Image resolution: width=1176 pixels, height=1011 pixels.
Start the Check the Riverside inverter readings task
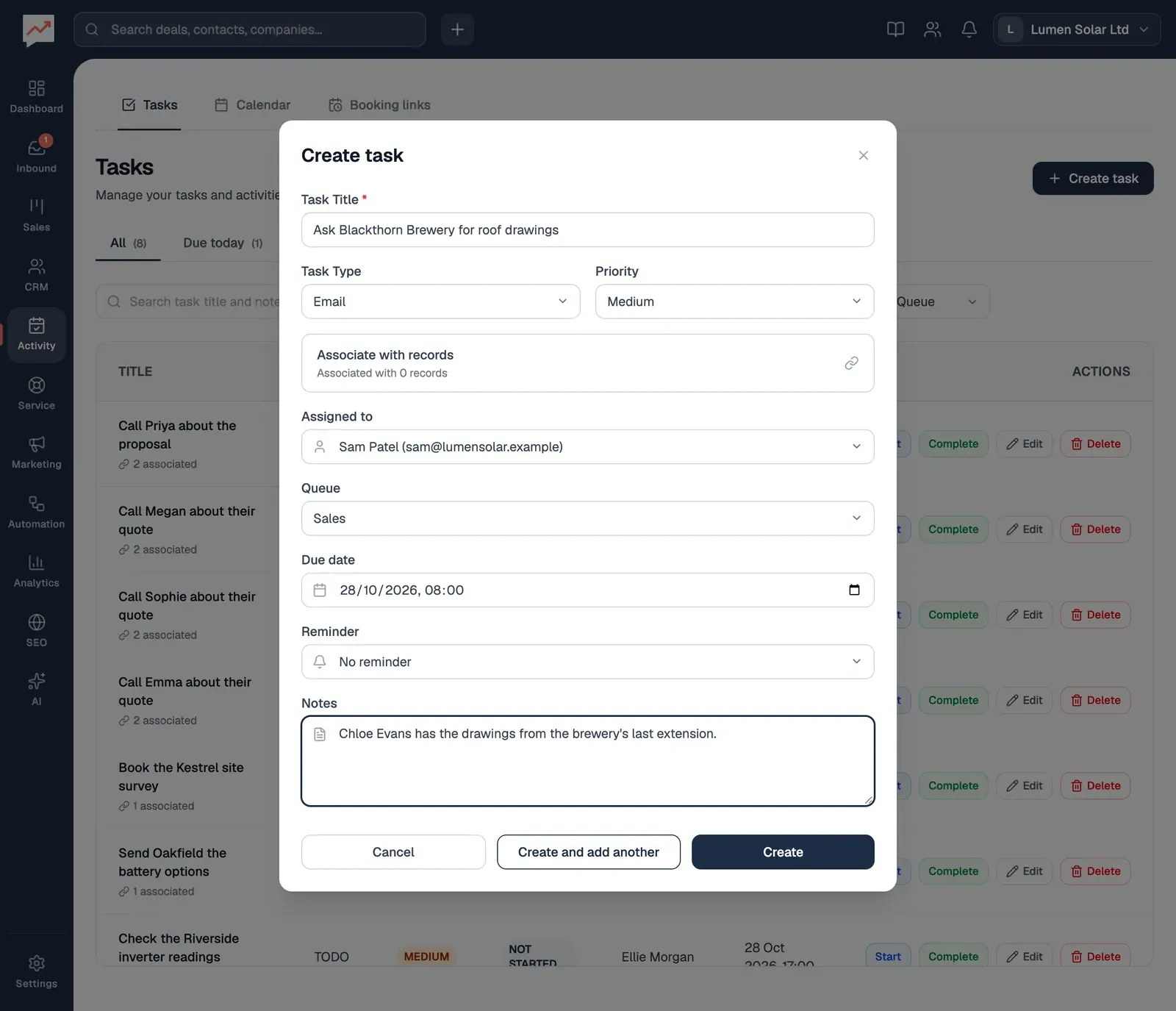(x=888, y=957)
